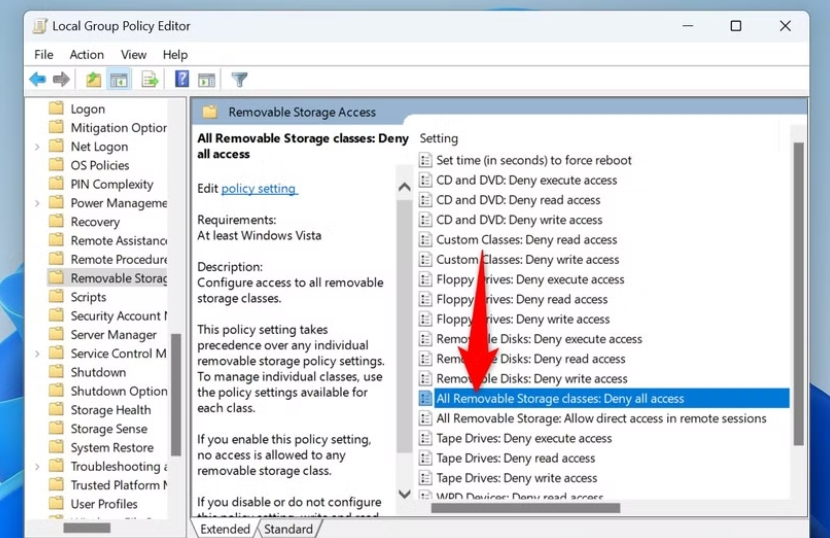Click description pane scroll up arrow

point(404,186)
